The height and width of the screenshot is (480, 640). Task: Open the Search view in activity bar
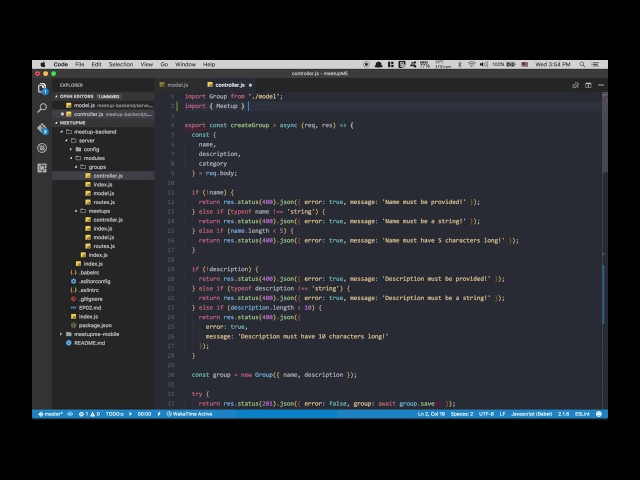tap(42, 108)
